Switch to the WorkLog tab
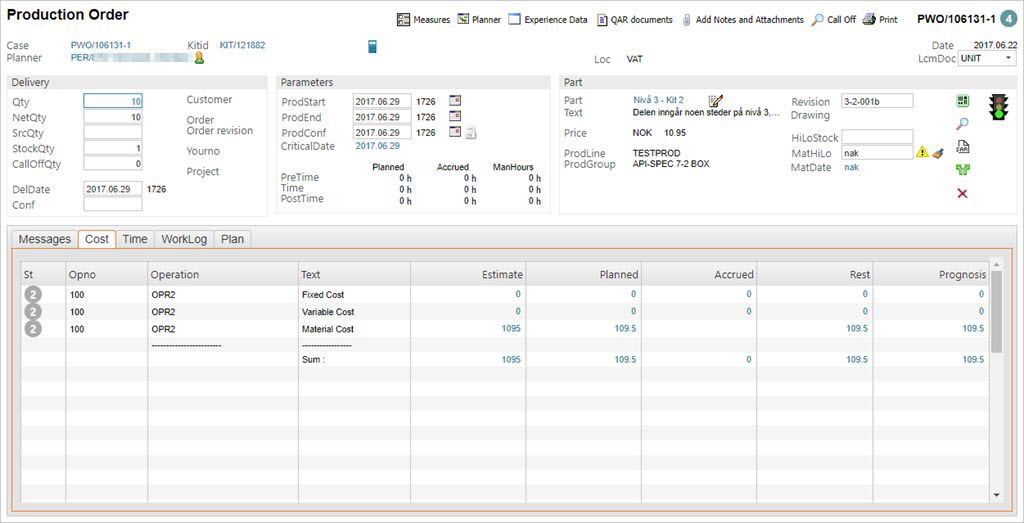Viewport: 1024px width, 523px height. [x=184, y=239]
